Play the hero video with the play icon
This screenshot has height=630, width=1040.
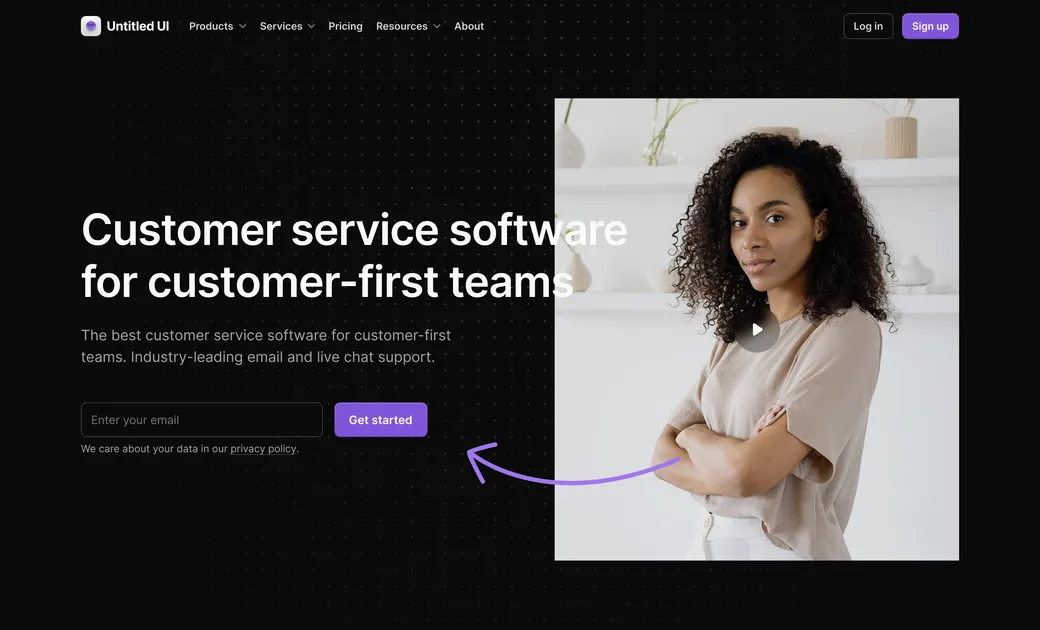(757, 330)
